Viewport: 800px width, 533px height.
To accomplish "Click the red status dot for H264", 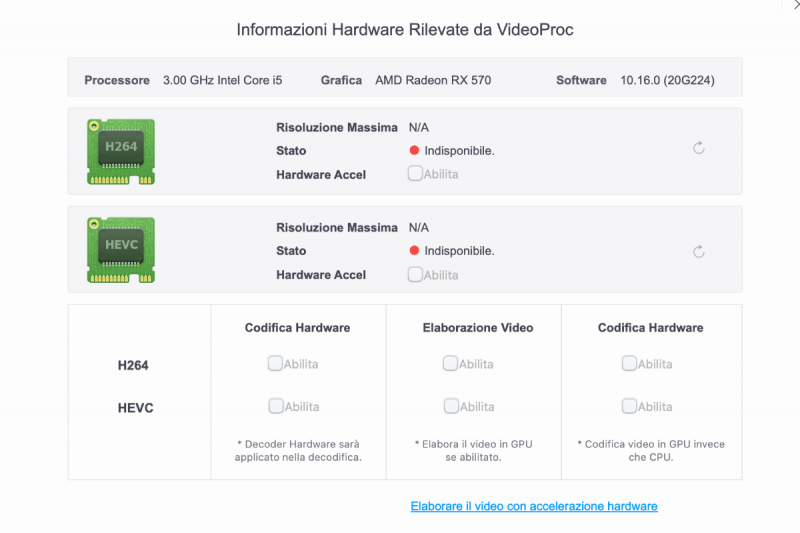I will pos(414,150).
